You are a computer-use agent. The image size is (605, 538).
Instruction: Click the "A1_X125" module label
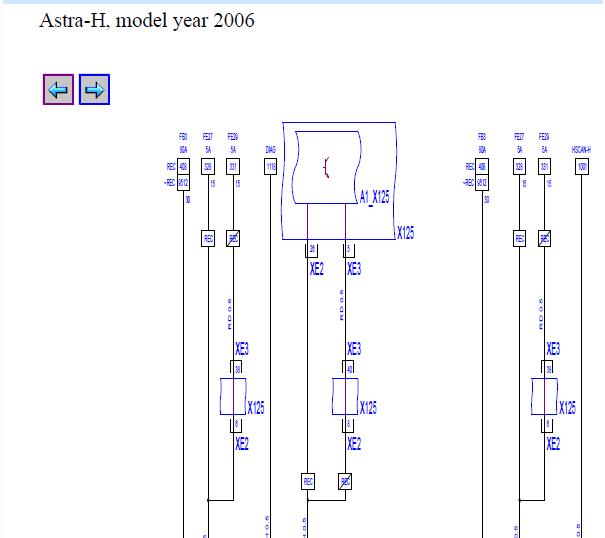click(374, 198)
